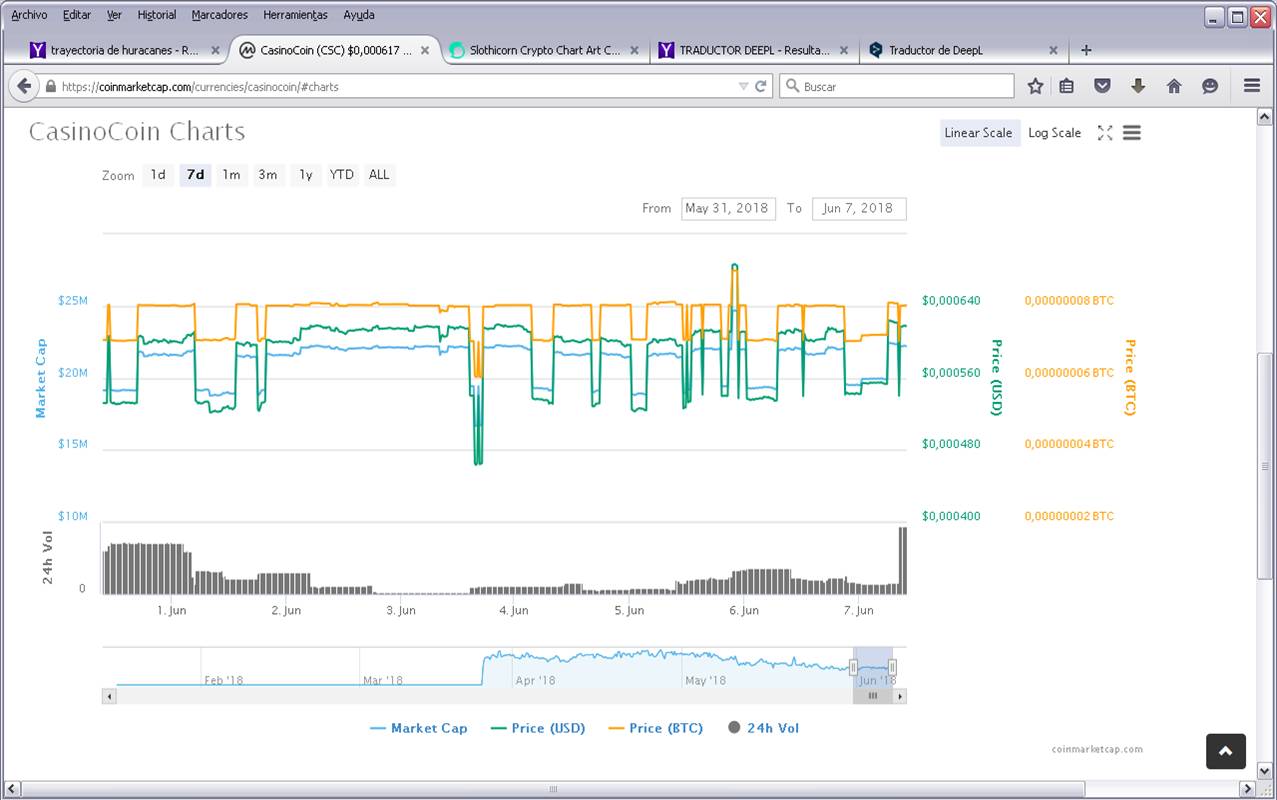The image size is (1277, 800).
Task: Open the downloads arrow icon
Action: (x=1138, y=86)
